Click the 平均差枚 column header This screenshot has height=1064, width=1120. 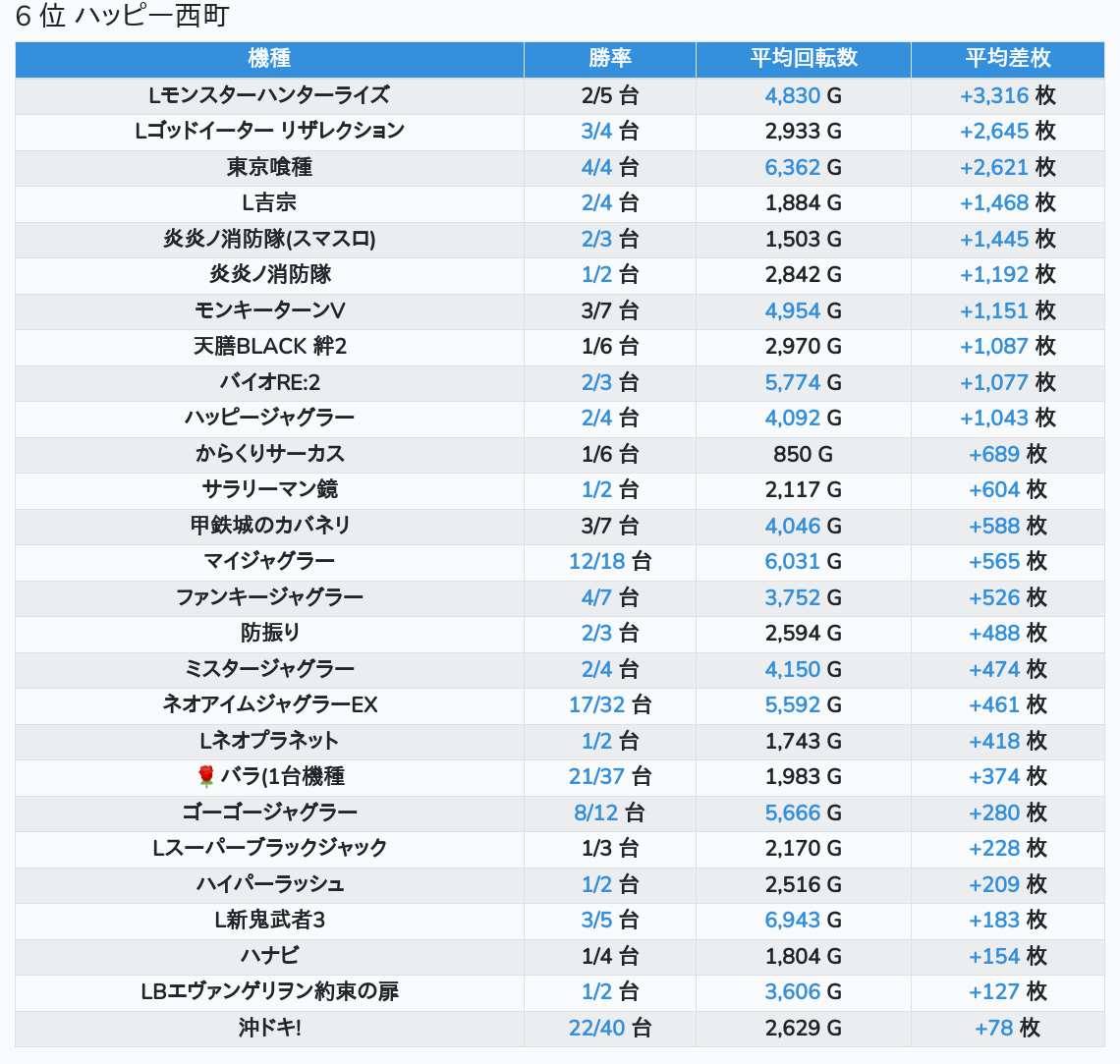1007,59
